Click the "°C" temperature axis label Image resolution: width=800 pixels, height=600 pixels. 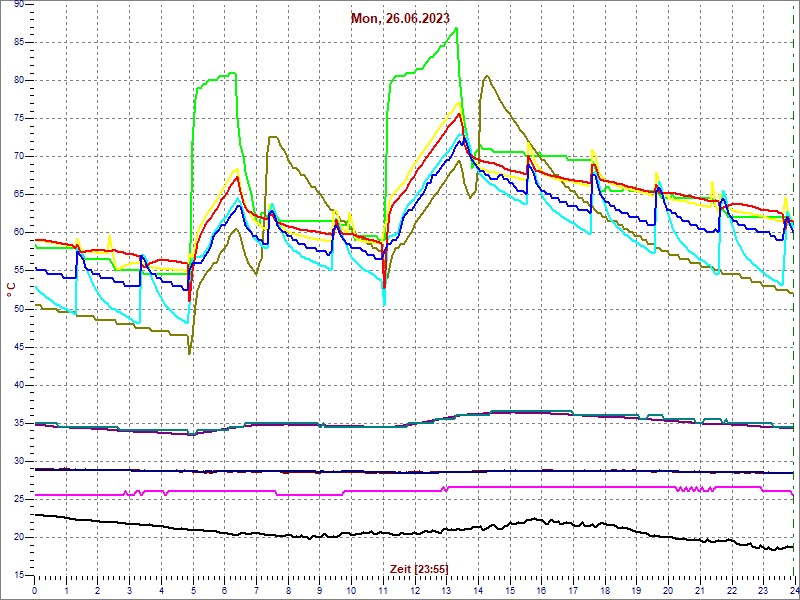11,290
